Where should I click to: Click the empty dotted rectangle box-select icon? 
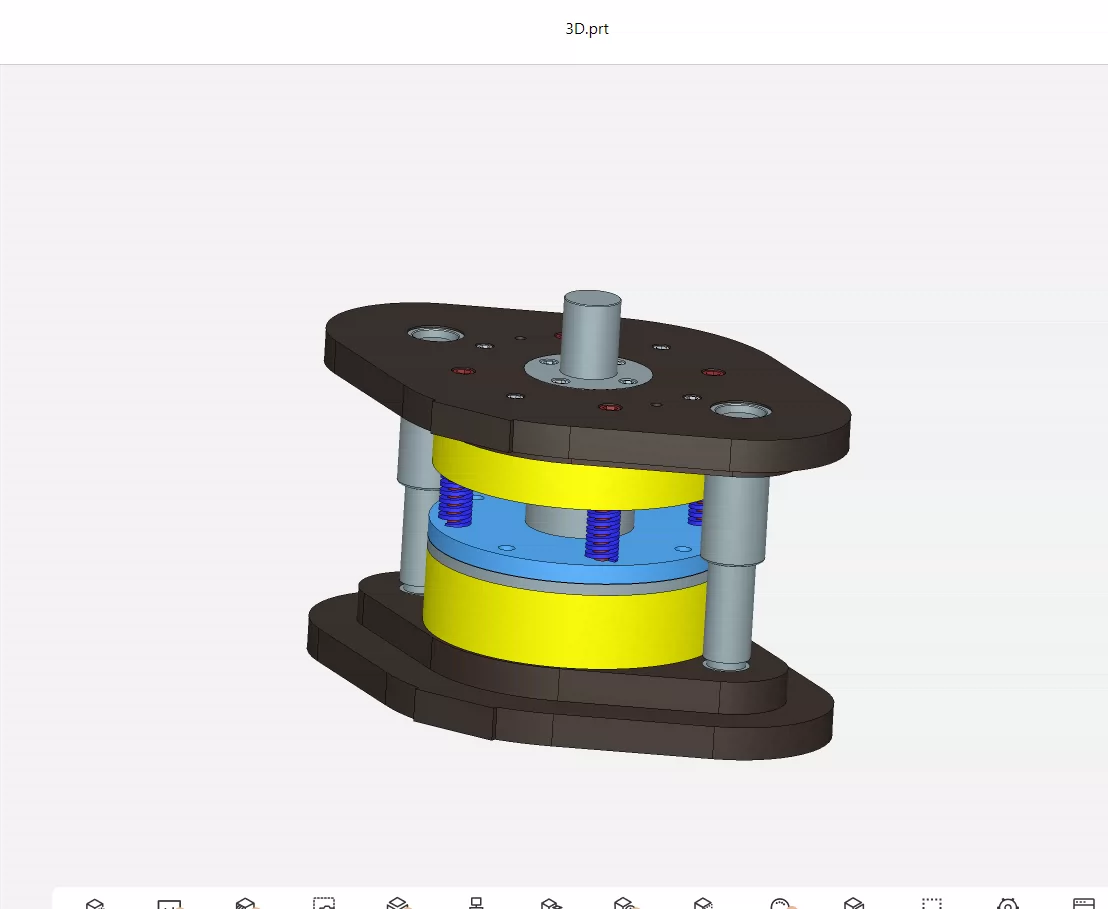coord(932,903)
